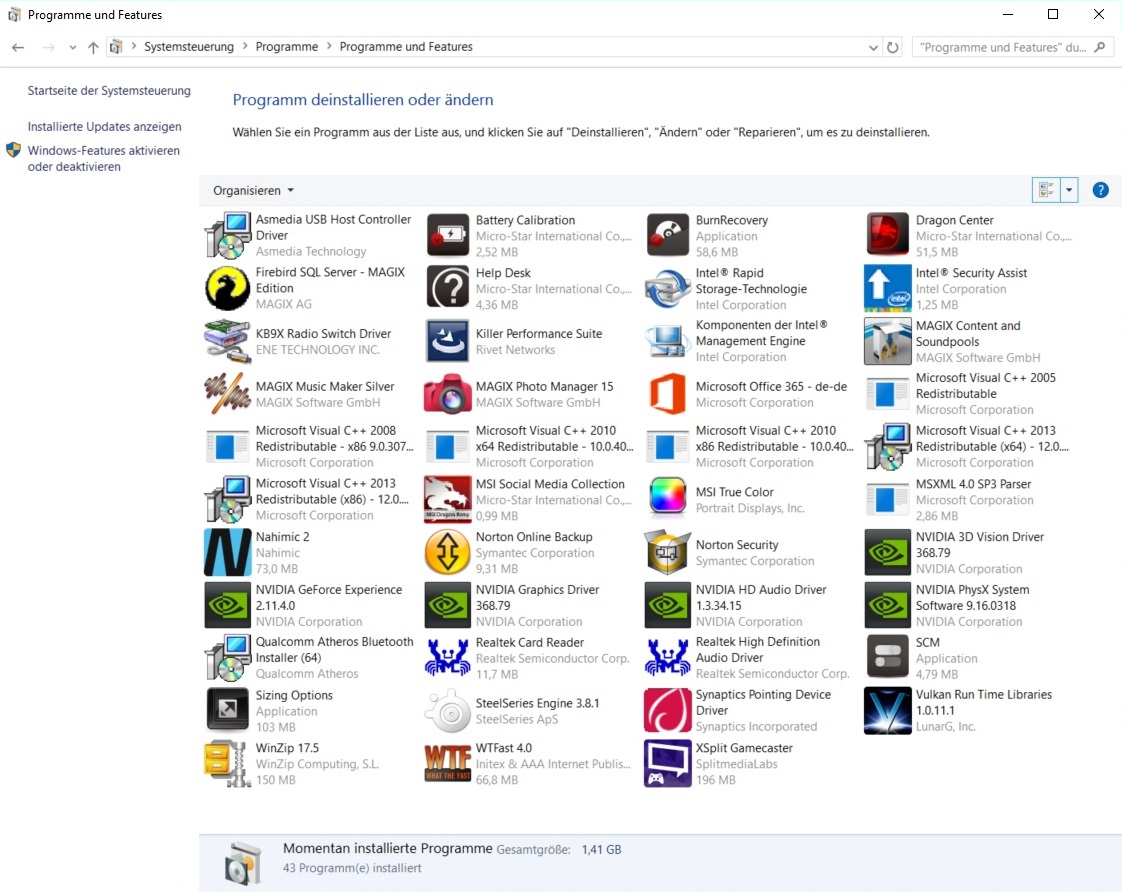Viewport: 1122px width, 892px height.
Task: Select NVIDIA HD Audio Driver entry
Action: tap(748, 605)
